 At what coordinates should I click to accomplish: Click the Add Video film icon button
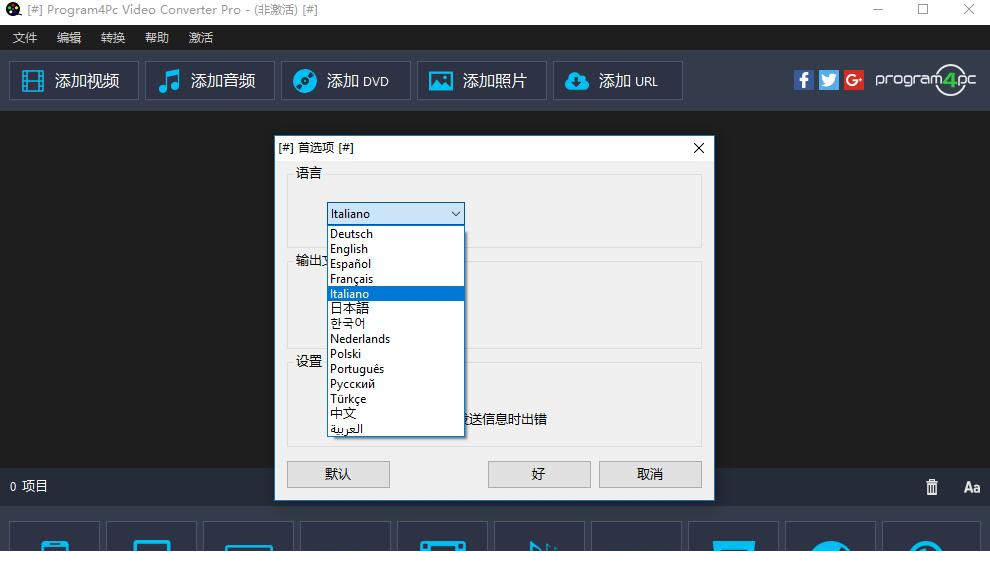[x=74, y=81]
